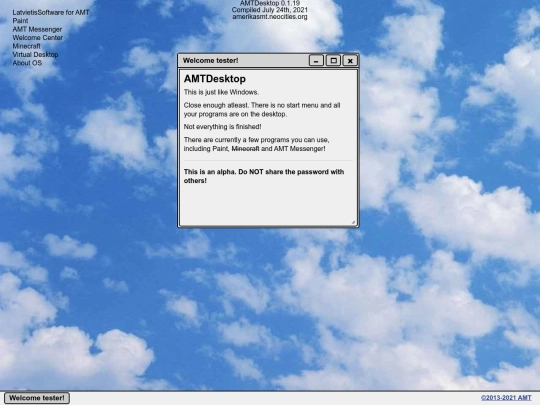Maximize the Welcome tester window
This screenshot has height=405, width=540.
point(333,61)
